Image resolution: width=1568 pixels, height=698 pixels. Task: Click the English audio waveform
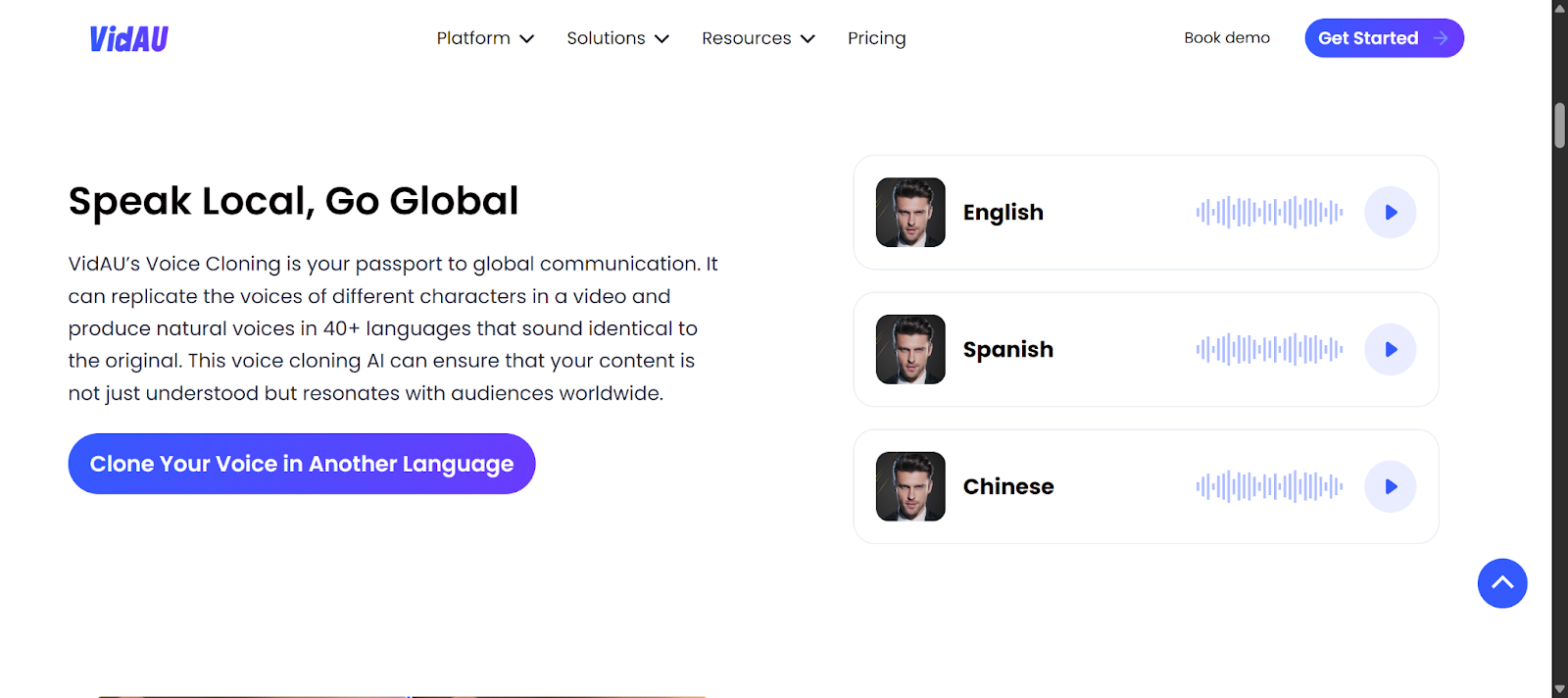click(1269, 212)
